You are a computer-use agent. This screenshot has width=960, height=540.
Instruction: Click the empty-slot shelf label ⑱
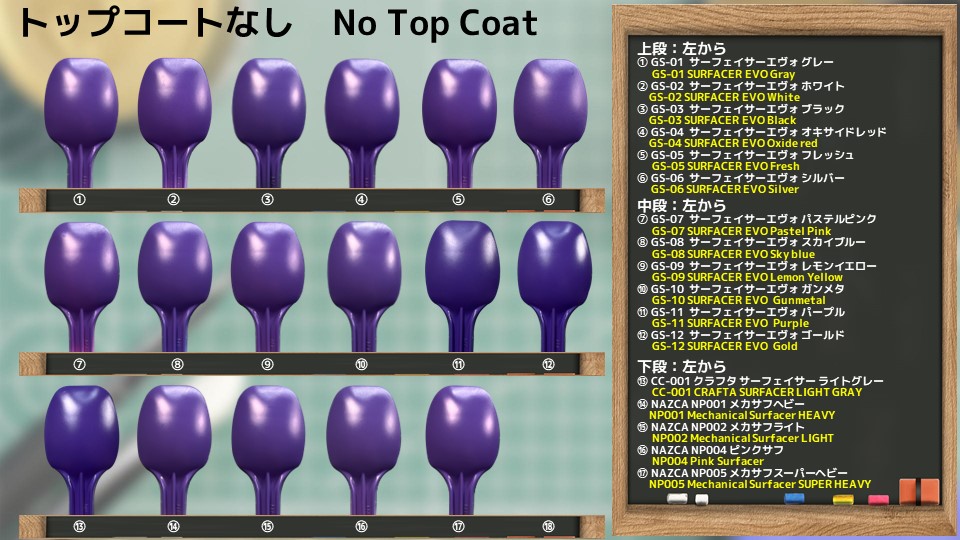point(549,526)
